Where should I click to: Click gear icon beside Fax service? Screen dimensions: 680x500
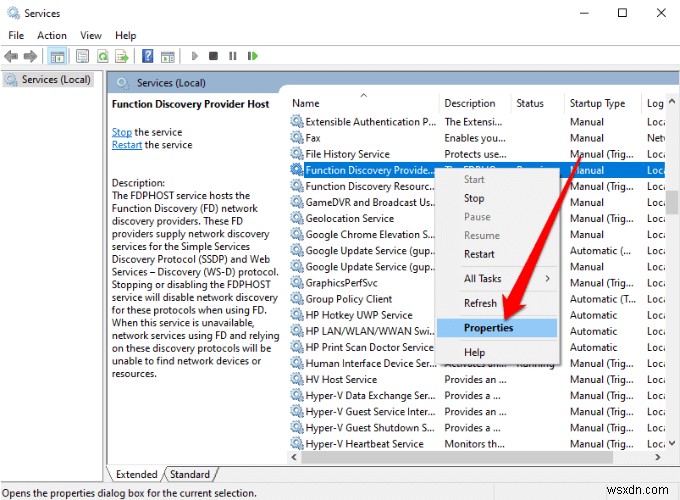pos(297,138)
